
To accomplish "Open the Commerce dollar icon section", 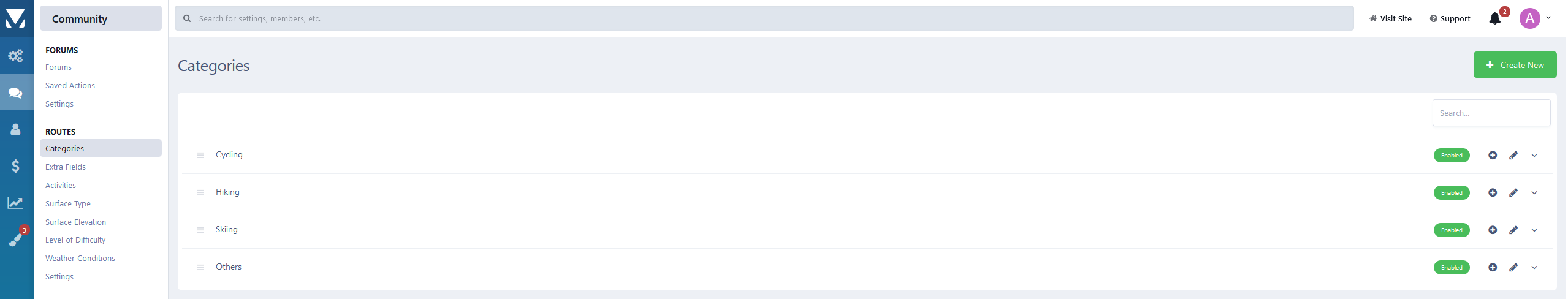I will click(16, 166).
